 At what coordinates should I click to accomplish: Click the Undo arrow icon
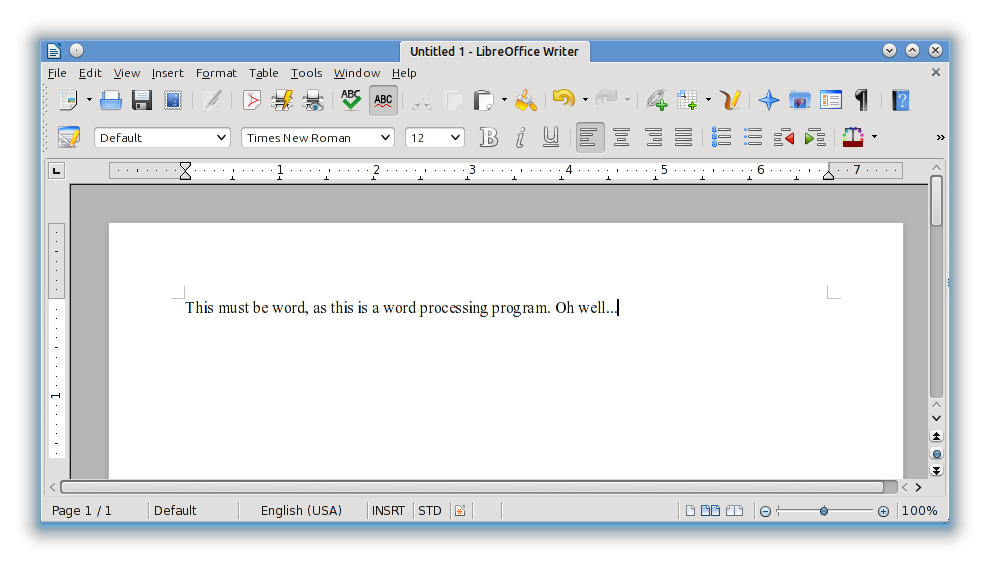coord(563,100)
